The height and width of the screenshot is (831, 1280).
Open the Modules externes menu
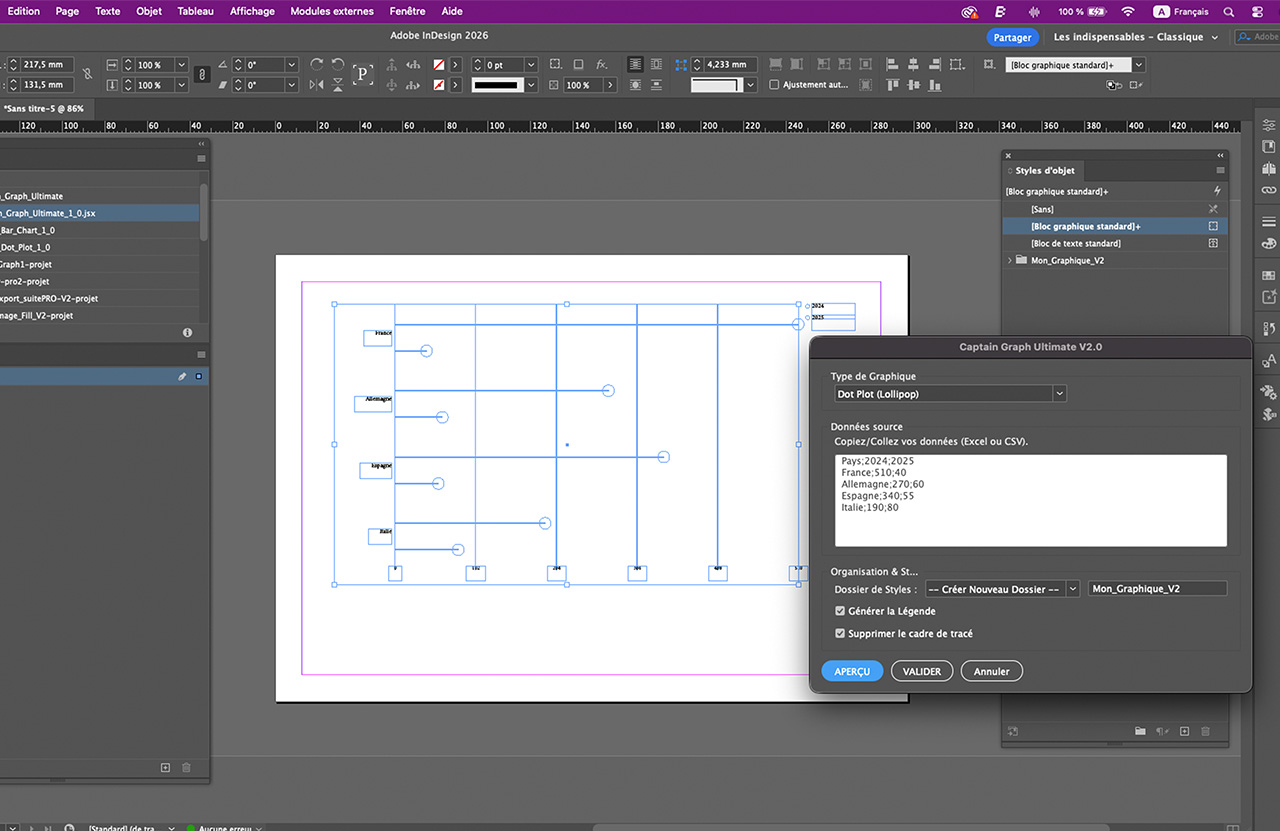point(332,11)
